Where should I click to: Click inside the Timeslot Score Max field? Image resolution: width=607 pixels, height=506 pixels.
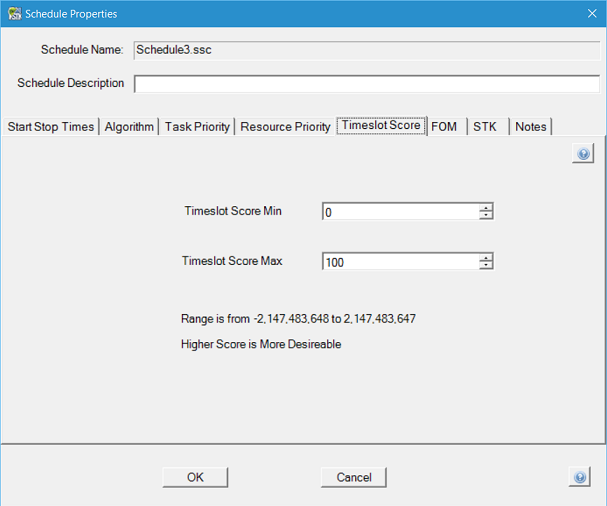coord(400,262)
